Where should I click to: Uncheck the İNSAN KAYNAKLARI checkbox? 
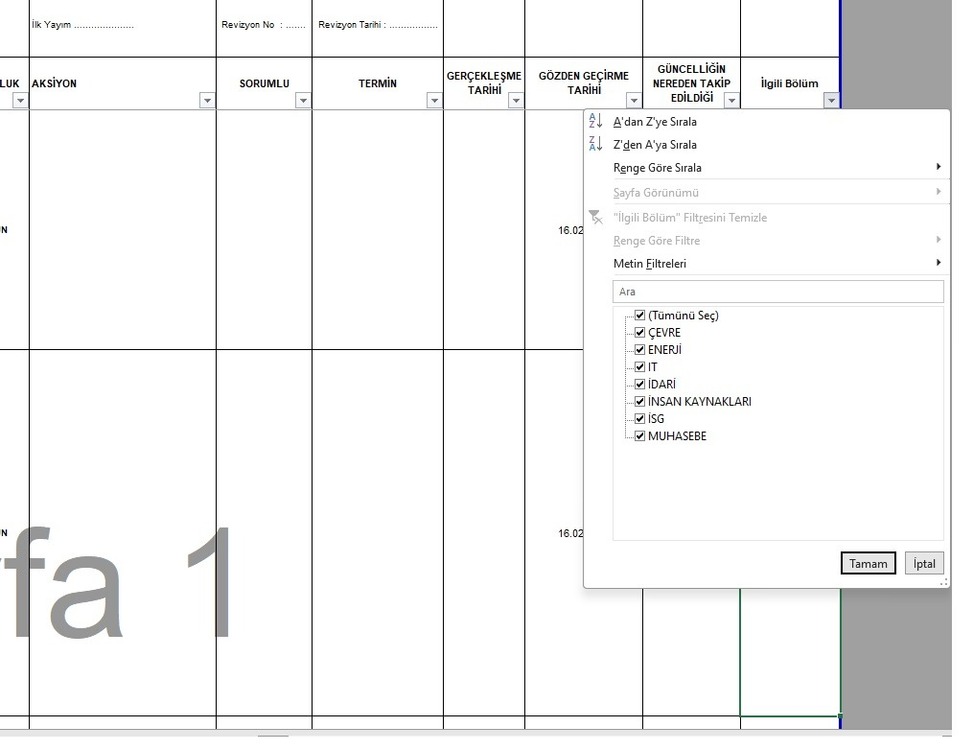640,401
